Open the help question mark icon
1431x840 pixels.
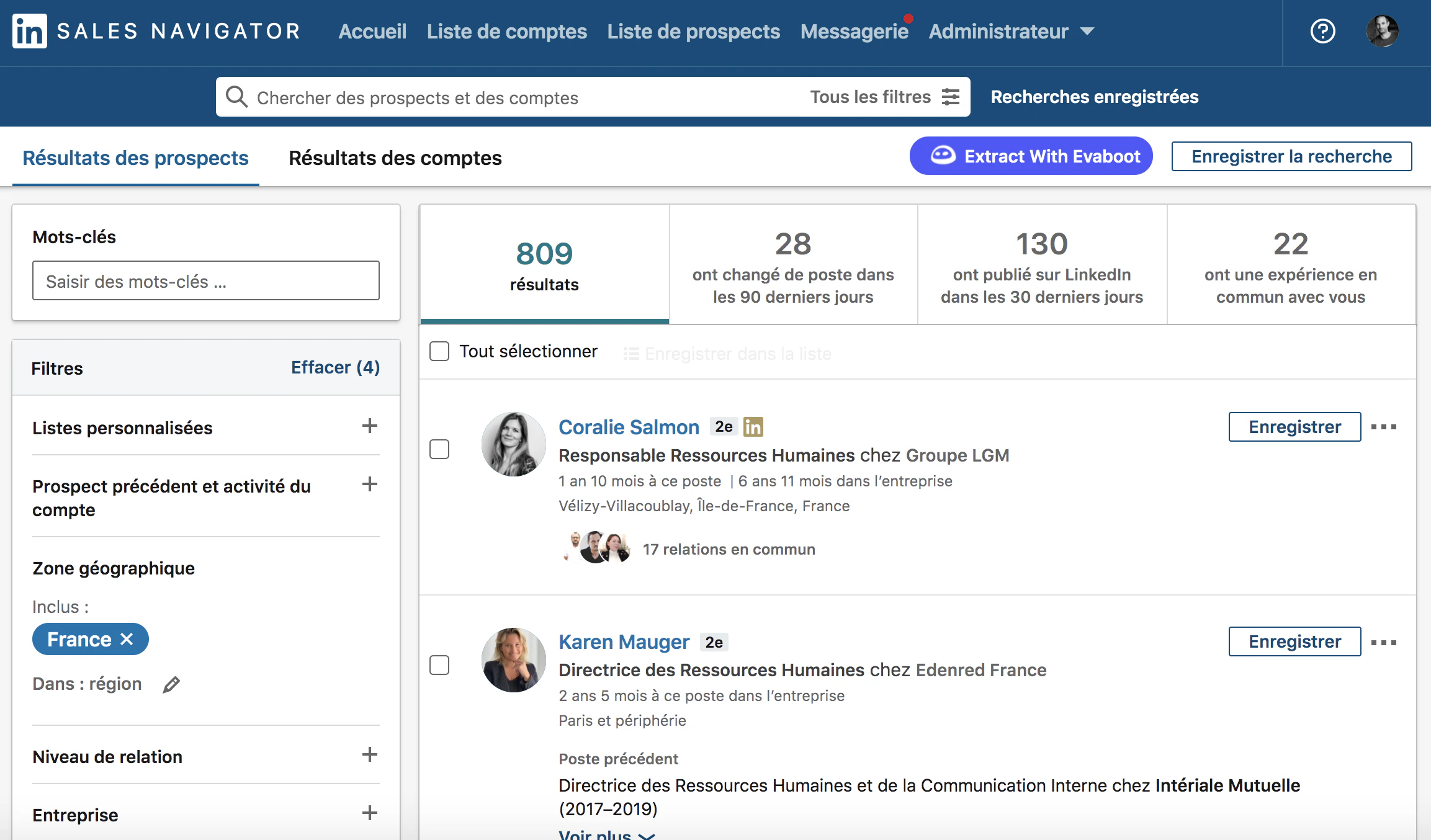[1322, 31]
